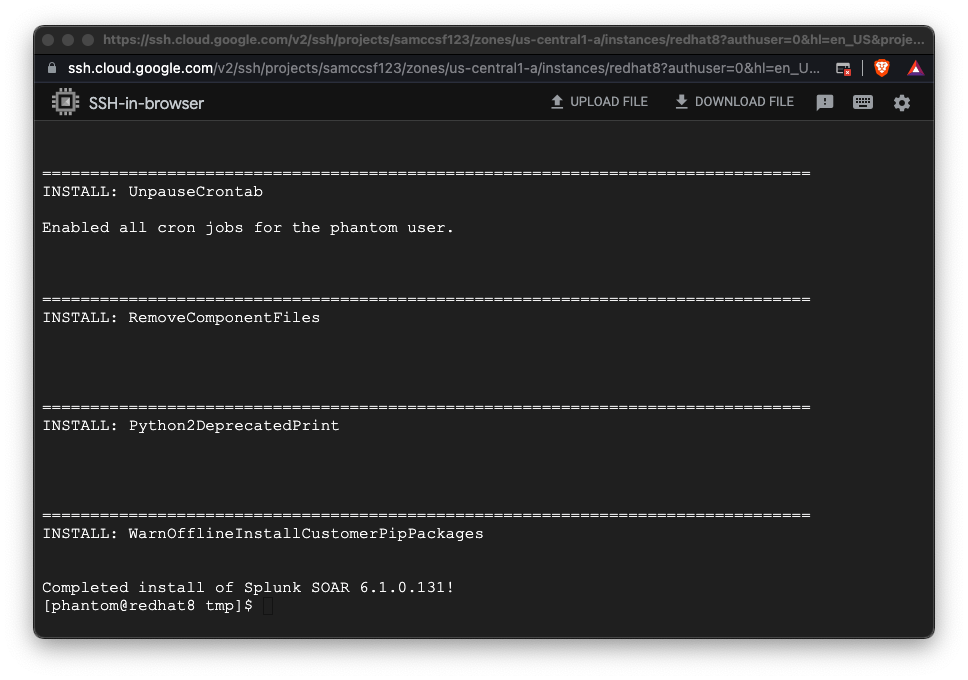View site info via the padlock icon
Image resolution: width=968 pixels, height=680 pixels.
coord(53,68)
